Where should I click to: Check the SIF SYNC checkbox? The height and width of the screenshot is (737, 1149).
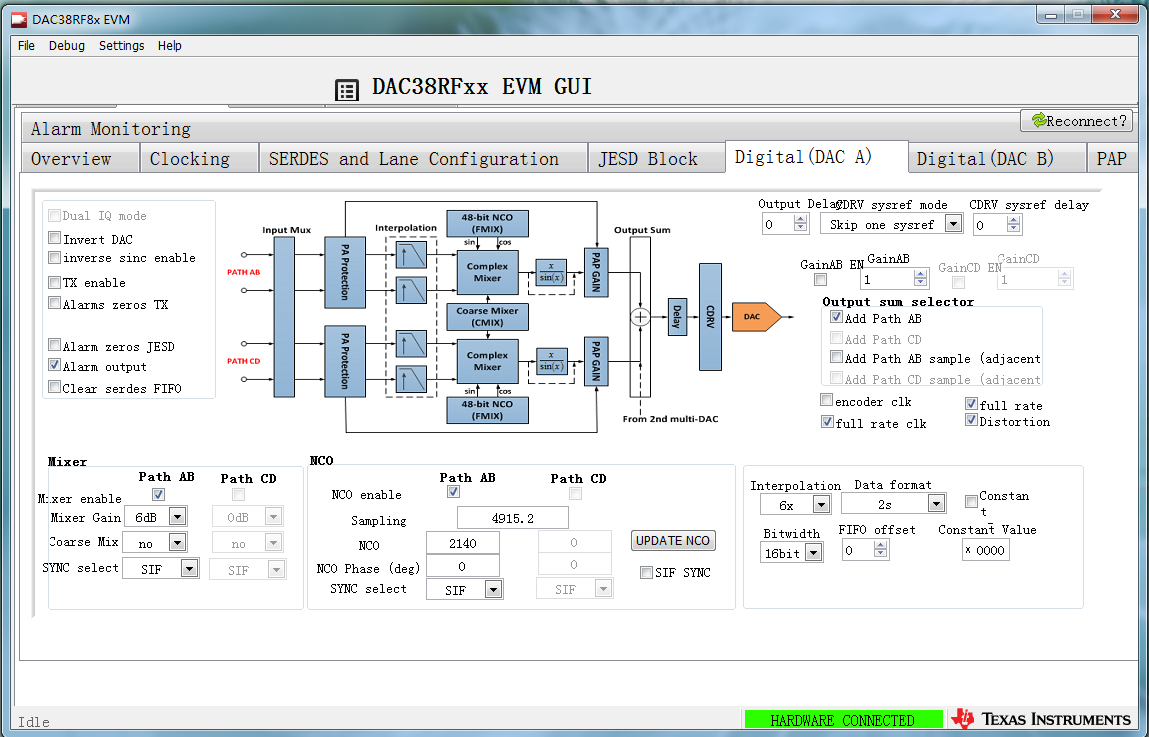(x=646, y=572)
